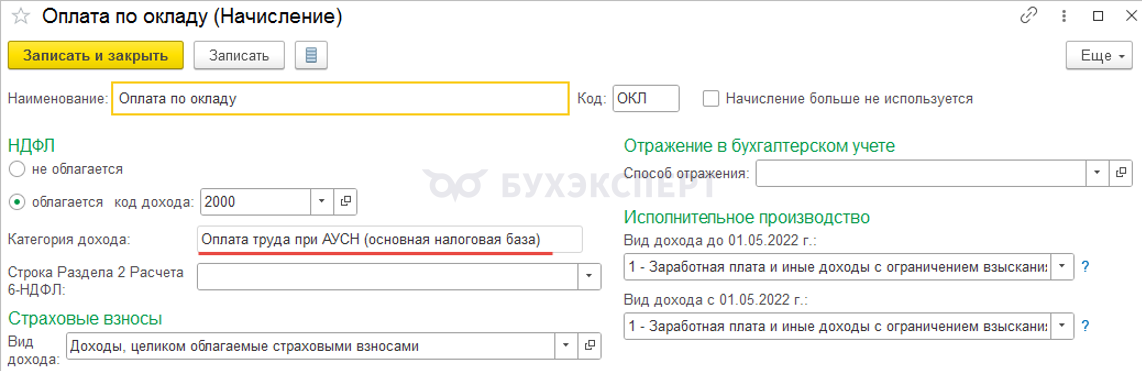
Task: Expand the Страховые взносы Вид дохода dropdown
Action: pyautogui.click(x=567, y=346)
